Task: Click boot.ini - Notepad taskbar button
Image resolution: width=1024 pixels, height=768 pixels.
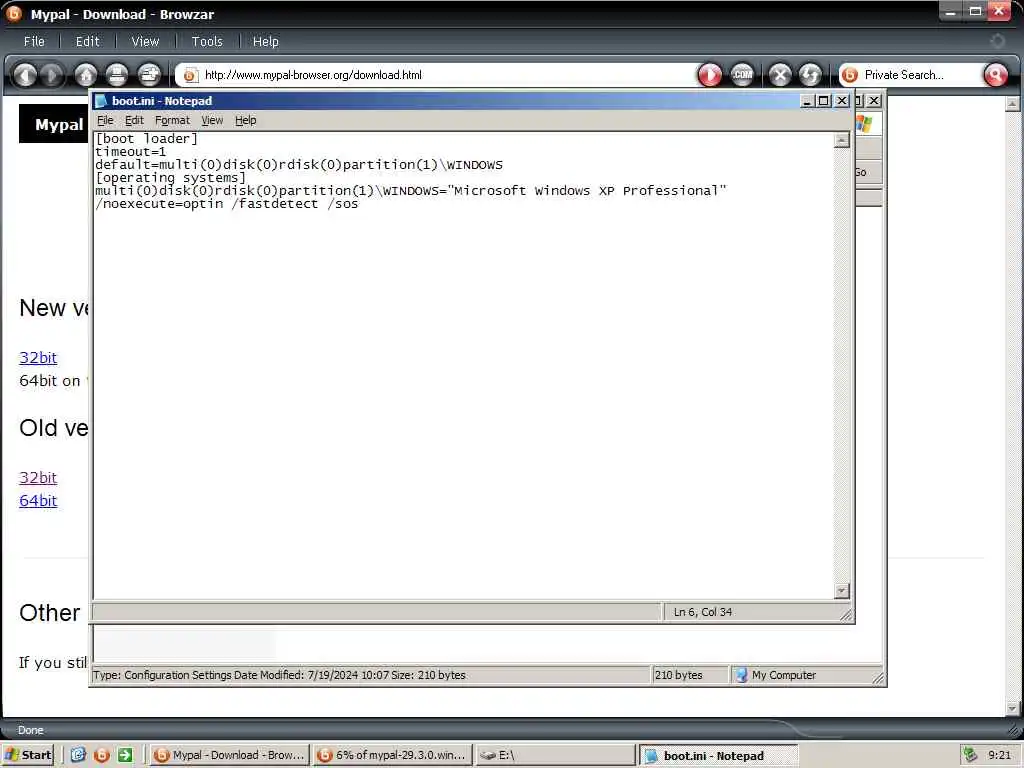Action: [x=718, y=755]
